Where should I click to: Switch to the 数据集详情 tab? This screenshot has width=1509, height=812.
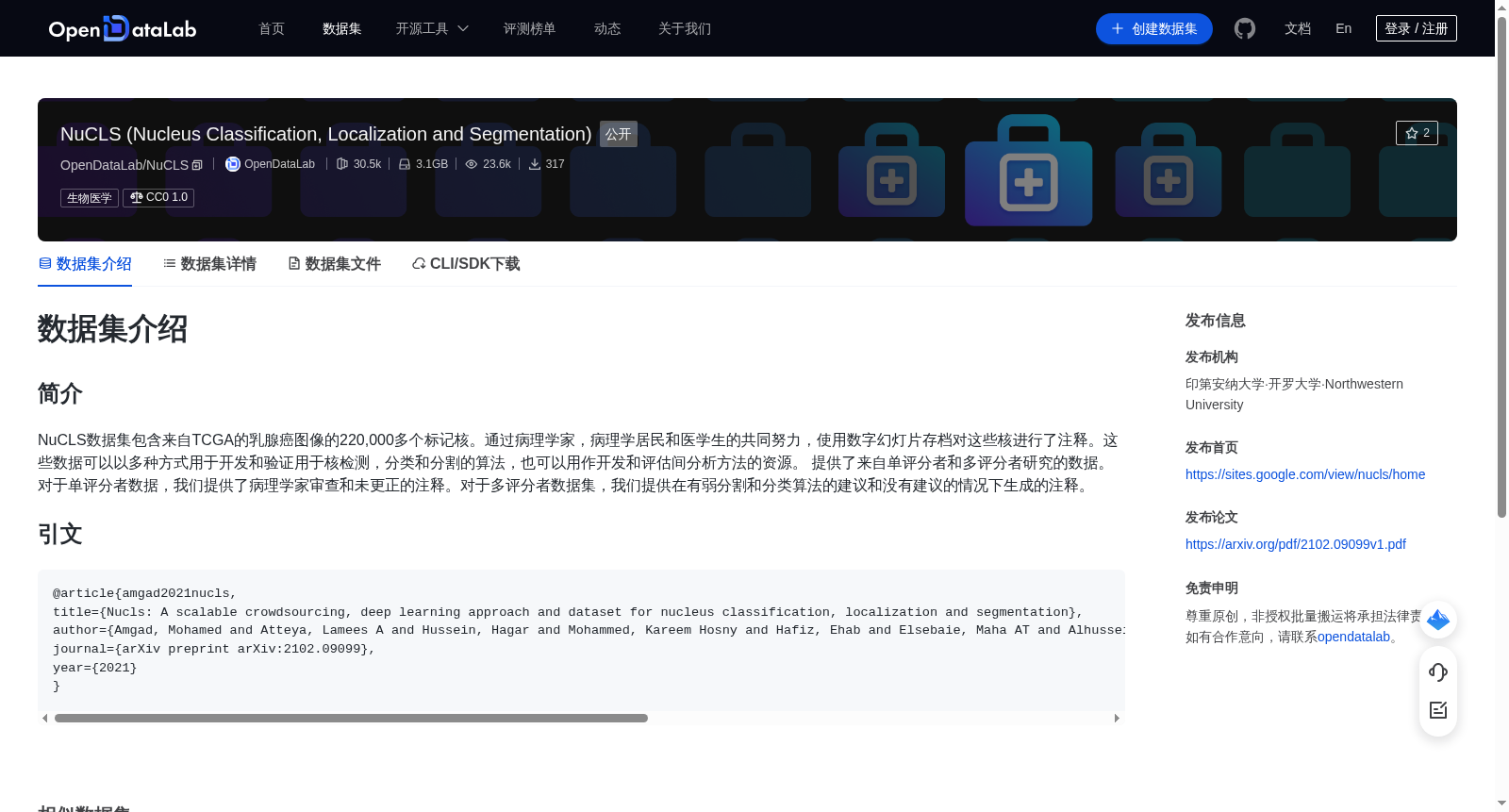pos(209,264)
